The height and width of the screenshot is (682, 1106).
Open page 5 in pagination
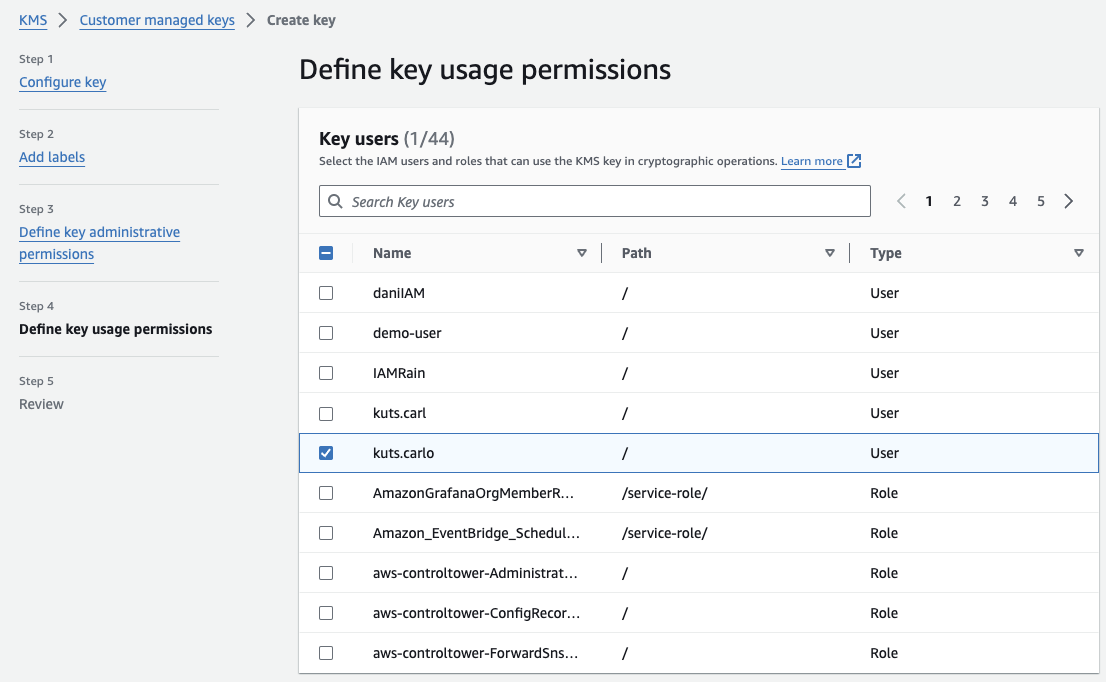tap(1041, 201)
